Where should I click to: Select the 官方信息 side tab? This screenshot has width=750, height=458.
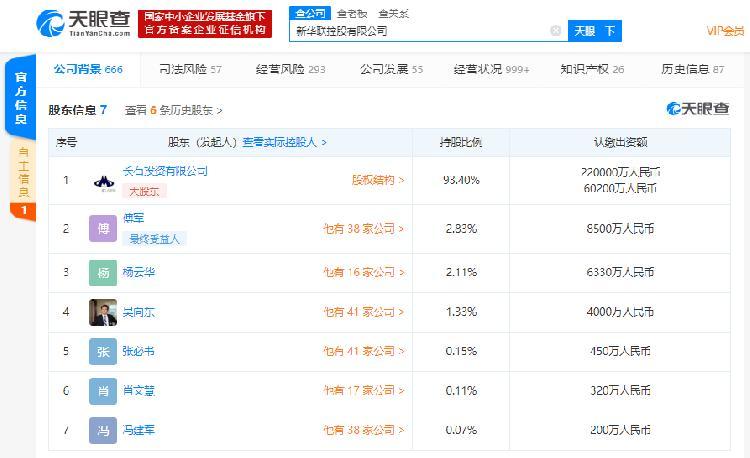[x=21, y=98]
